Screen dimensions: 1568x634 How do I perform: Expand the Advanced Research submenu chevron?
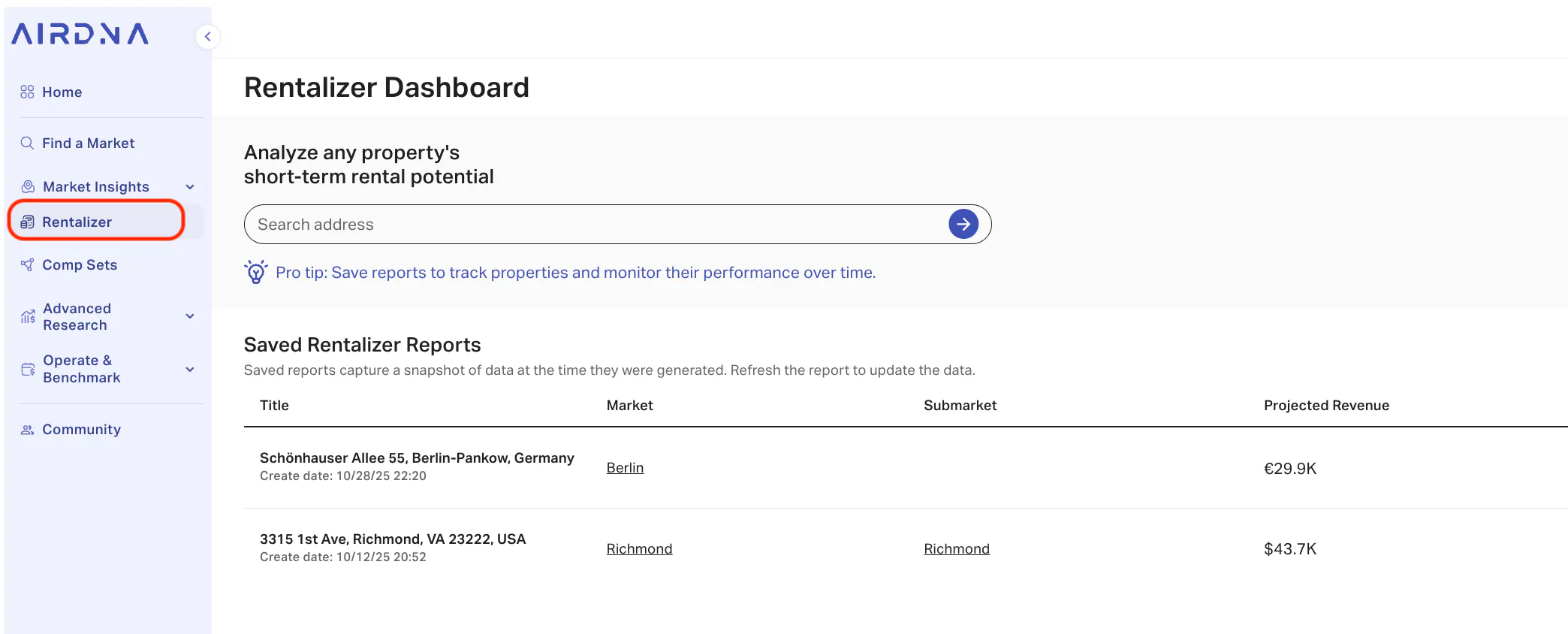click(190, 316)
